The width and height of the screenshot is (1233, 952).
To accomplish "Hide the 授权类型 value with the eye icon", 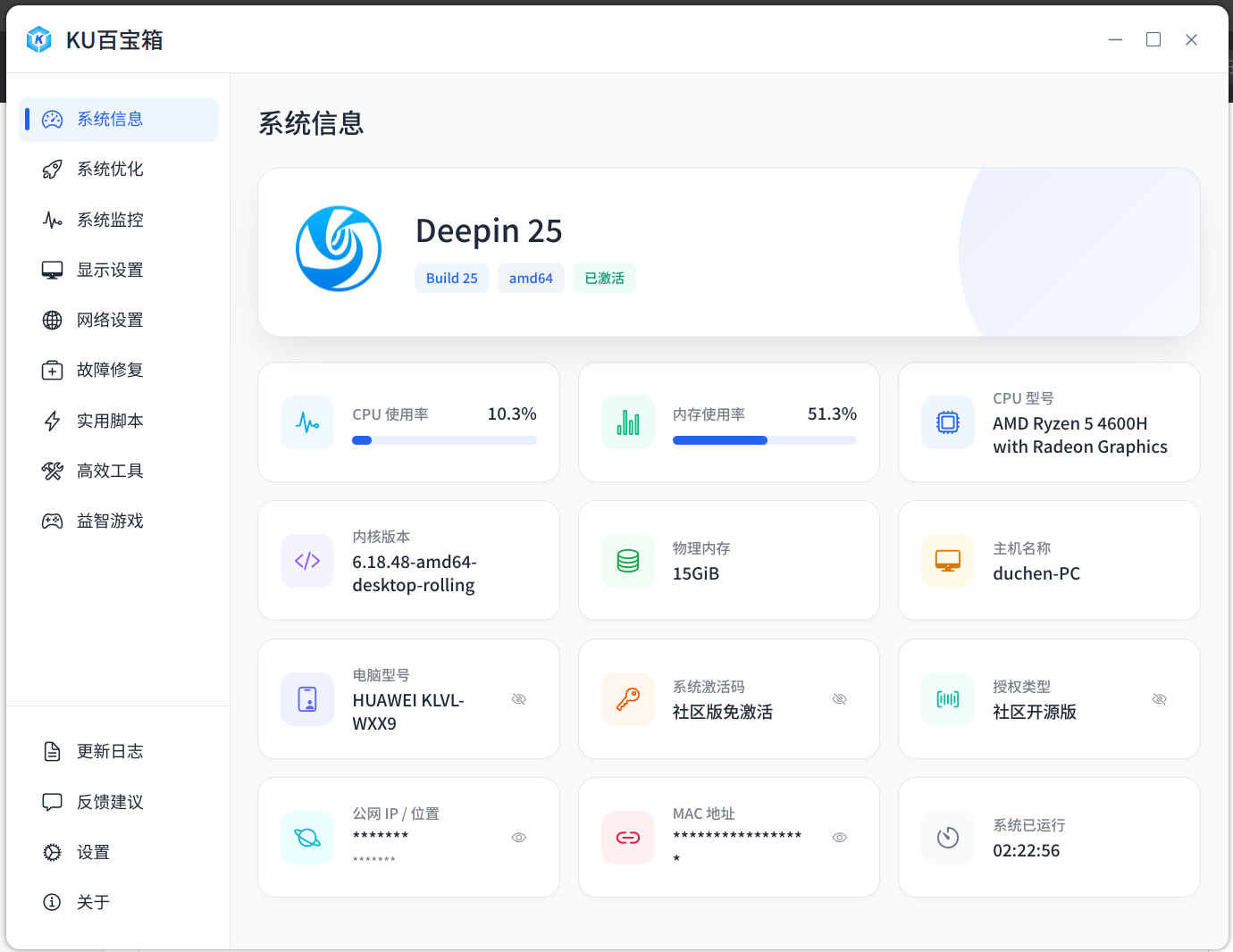I will coord(1160,699).
